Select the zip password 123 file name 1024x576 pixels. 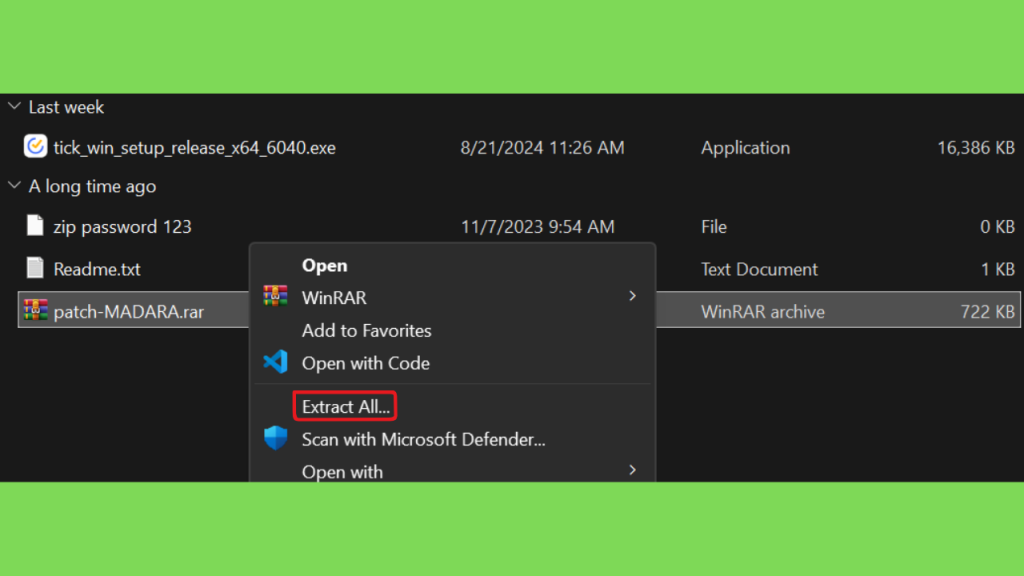click(122, 227)
